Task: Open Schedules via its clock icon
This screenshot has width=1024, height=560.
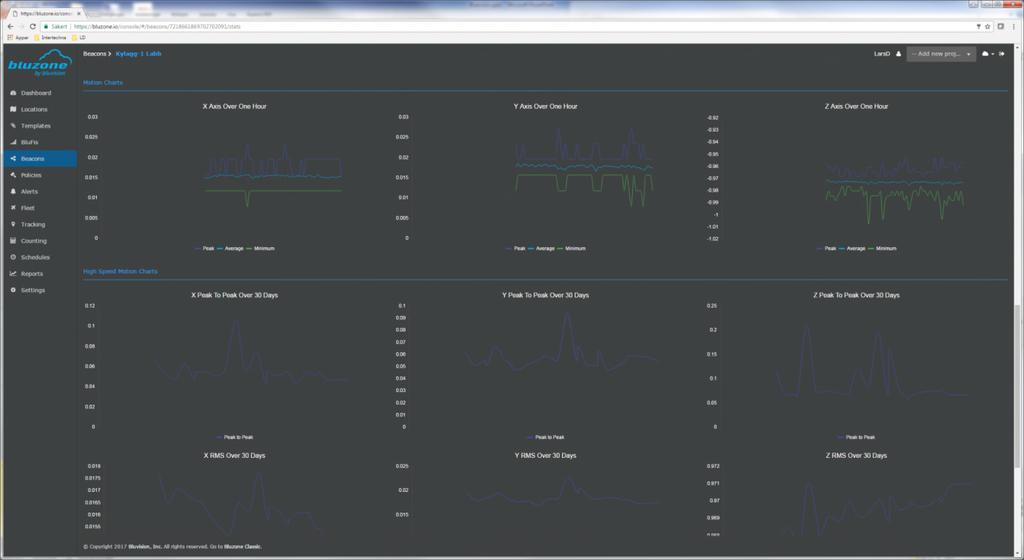Action: point(13,257)
